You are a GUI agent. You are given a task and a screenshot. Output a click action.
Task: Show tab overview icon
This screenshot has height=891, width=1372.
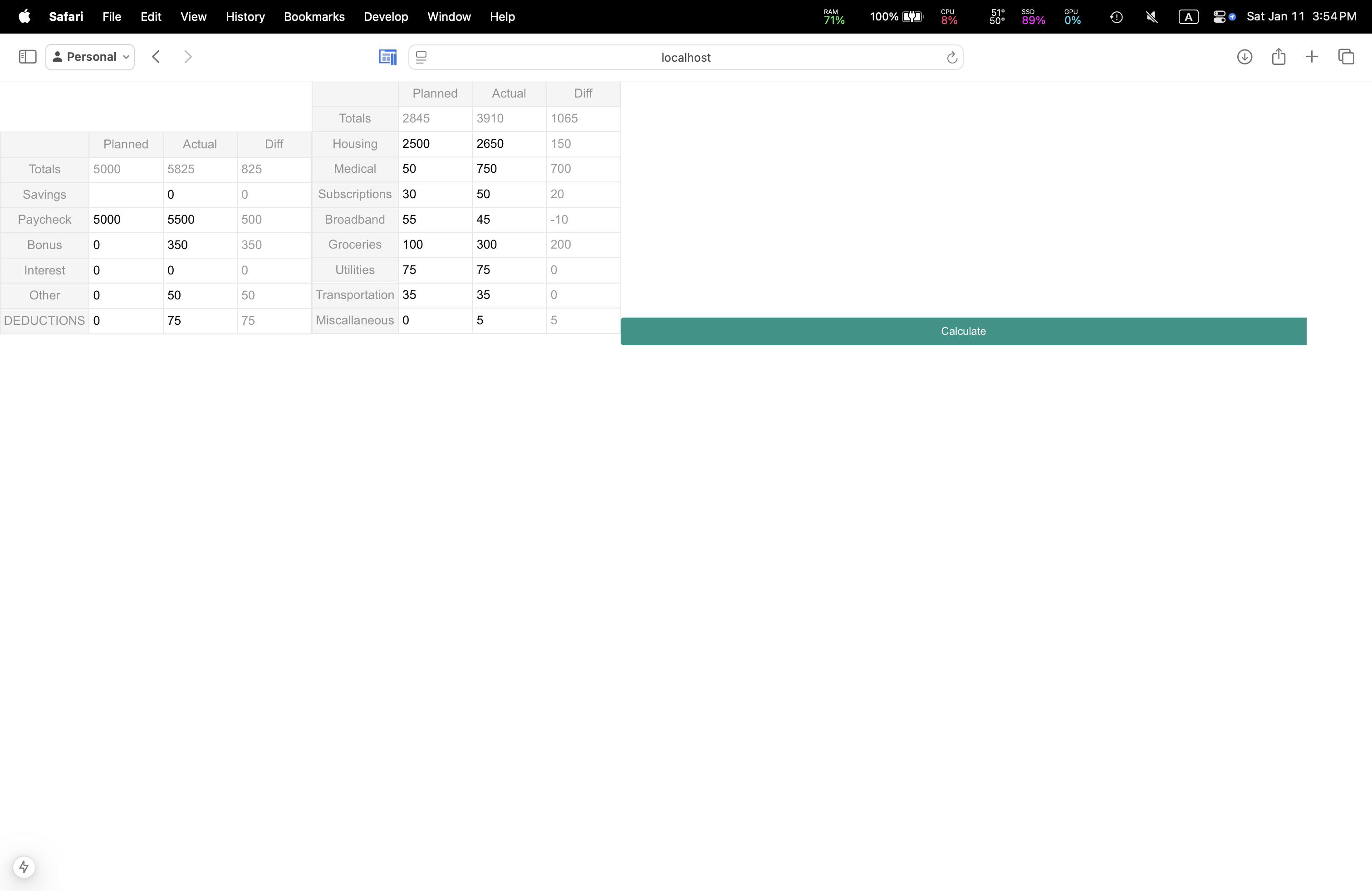[x=1346, y=56]
